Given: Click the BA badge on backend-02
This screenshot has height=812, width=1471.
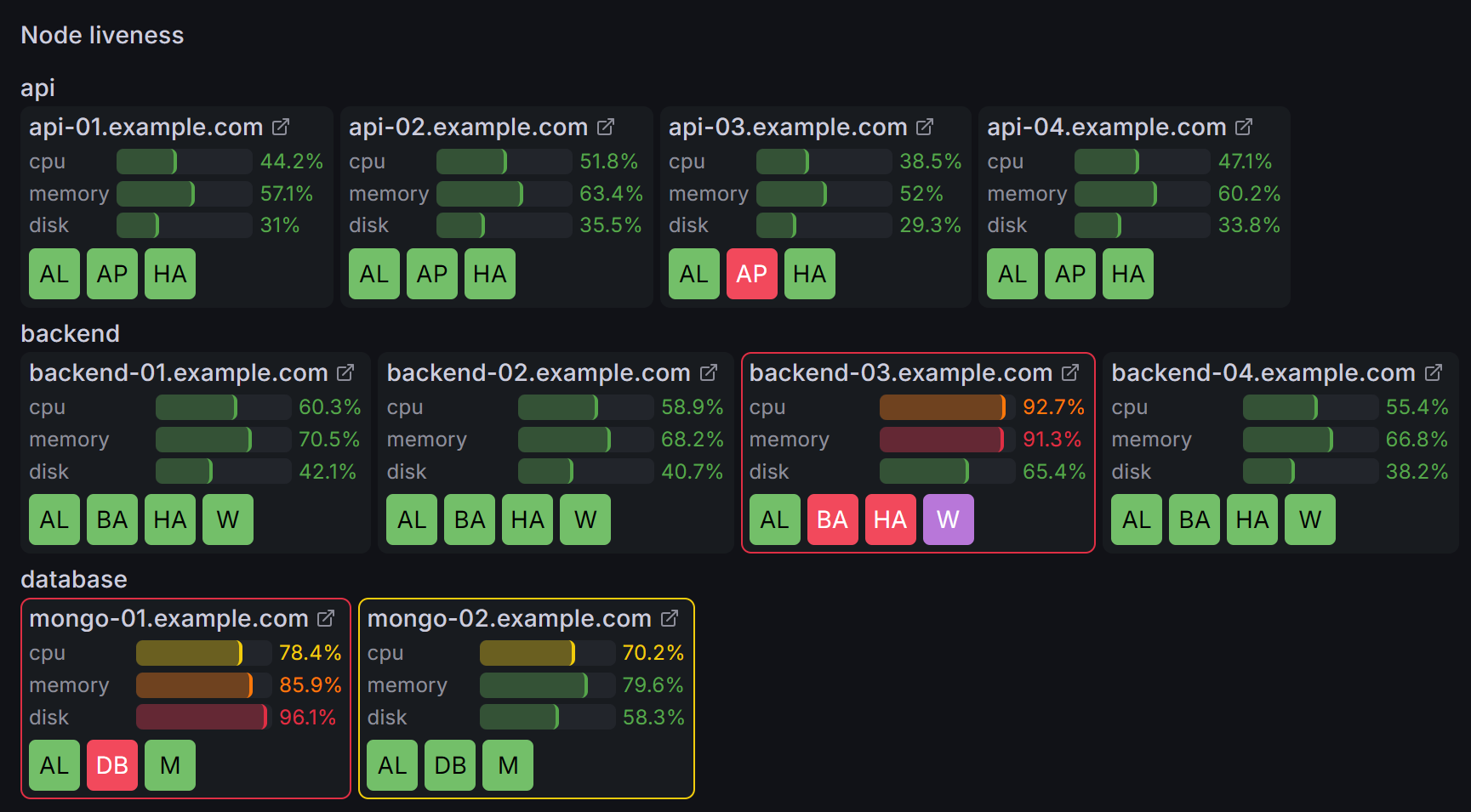Looking at the screenshot, I should 470,520.
